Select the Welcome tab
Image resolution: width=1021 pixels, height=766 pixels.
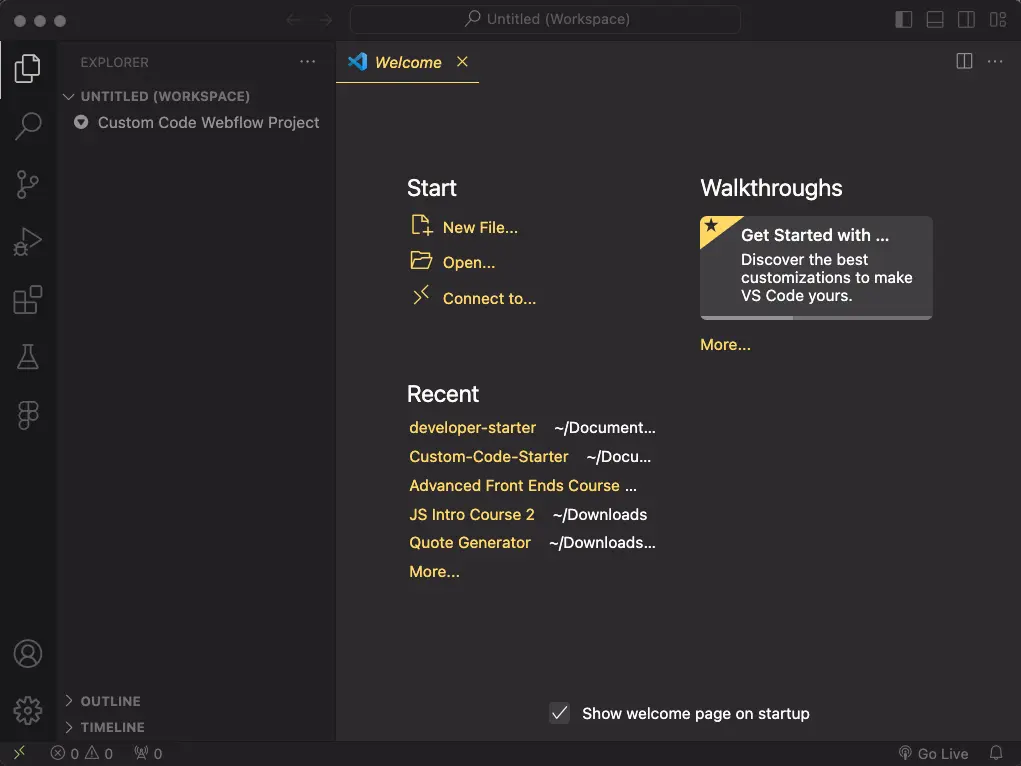pos(408,62)
